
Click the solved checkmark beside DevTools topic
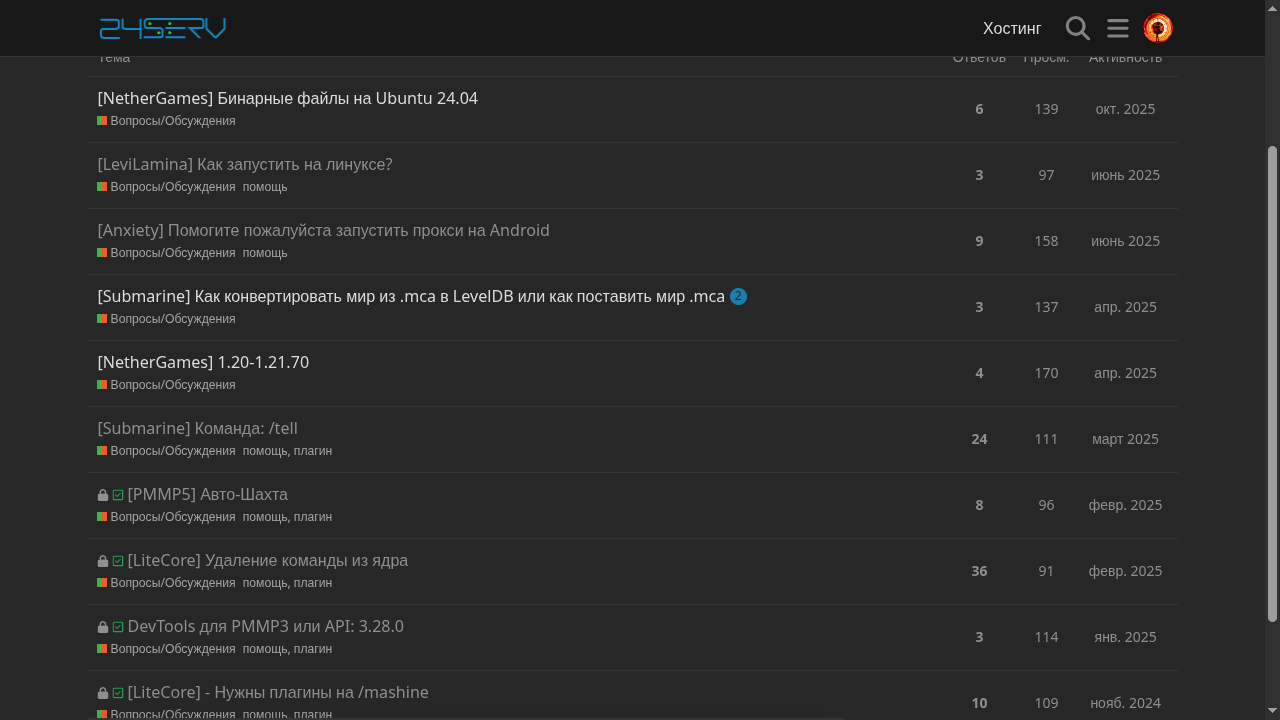point(118,627)
